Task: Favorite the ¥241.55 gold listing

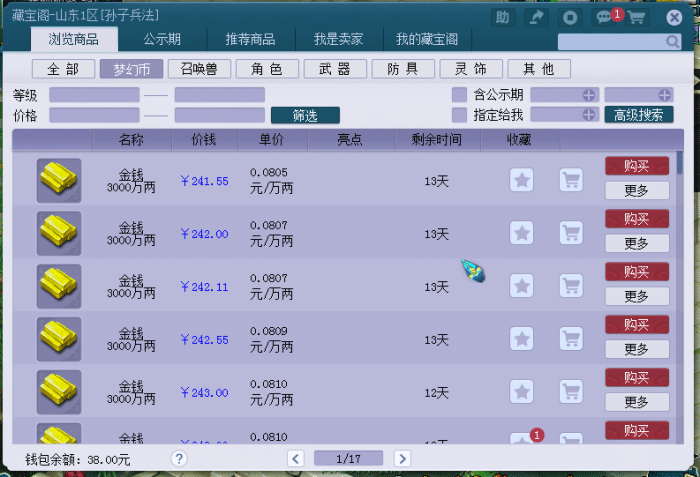Action: tap(521, 180)
